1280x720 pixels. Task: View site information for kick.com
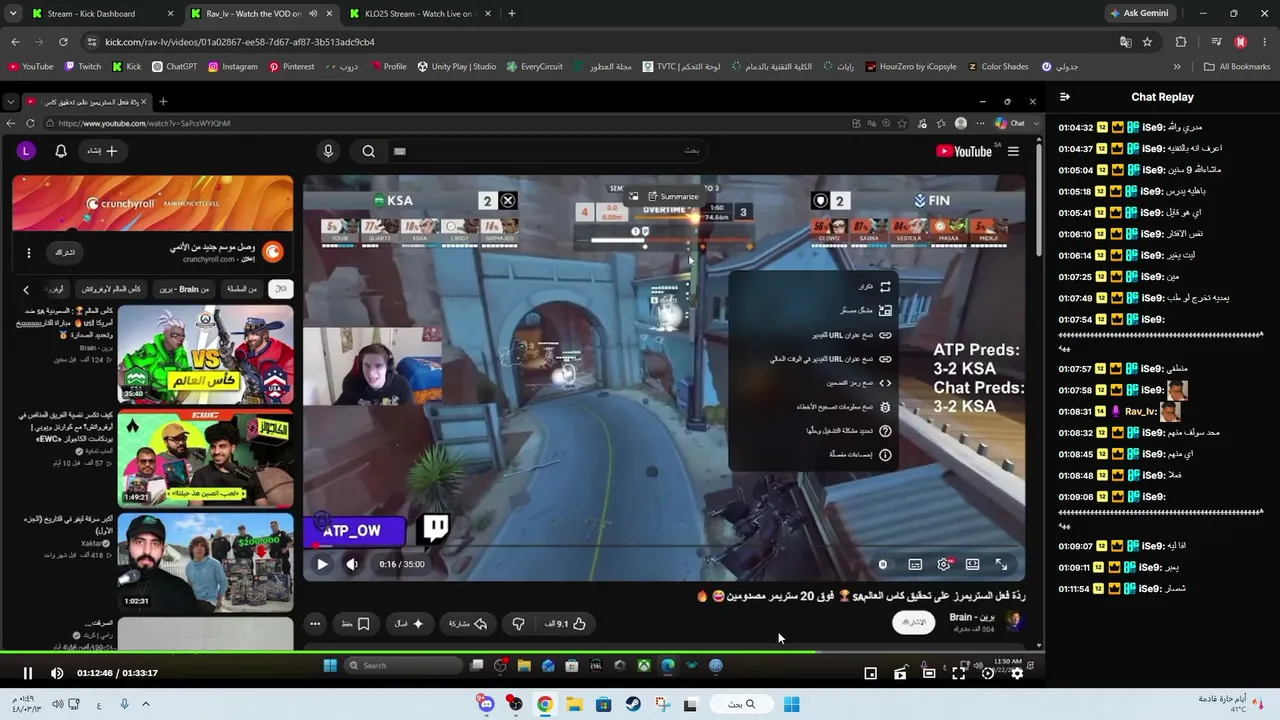click(92, 42)
